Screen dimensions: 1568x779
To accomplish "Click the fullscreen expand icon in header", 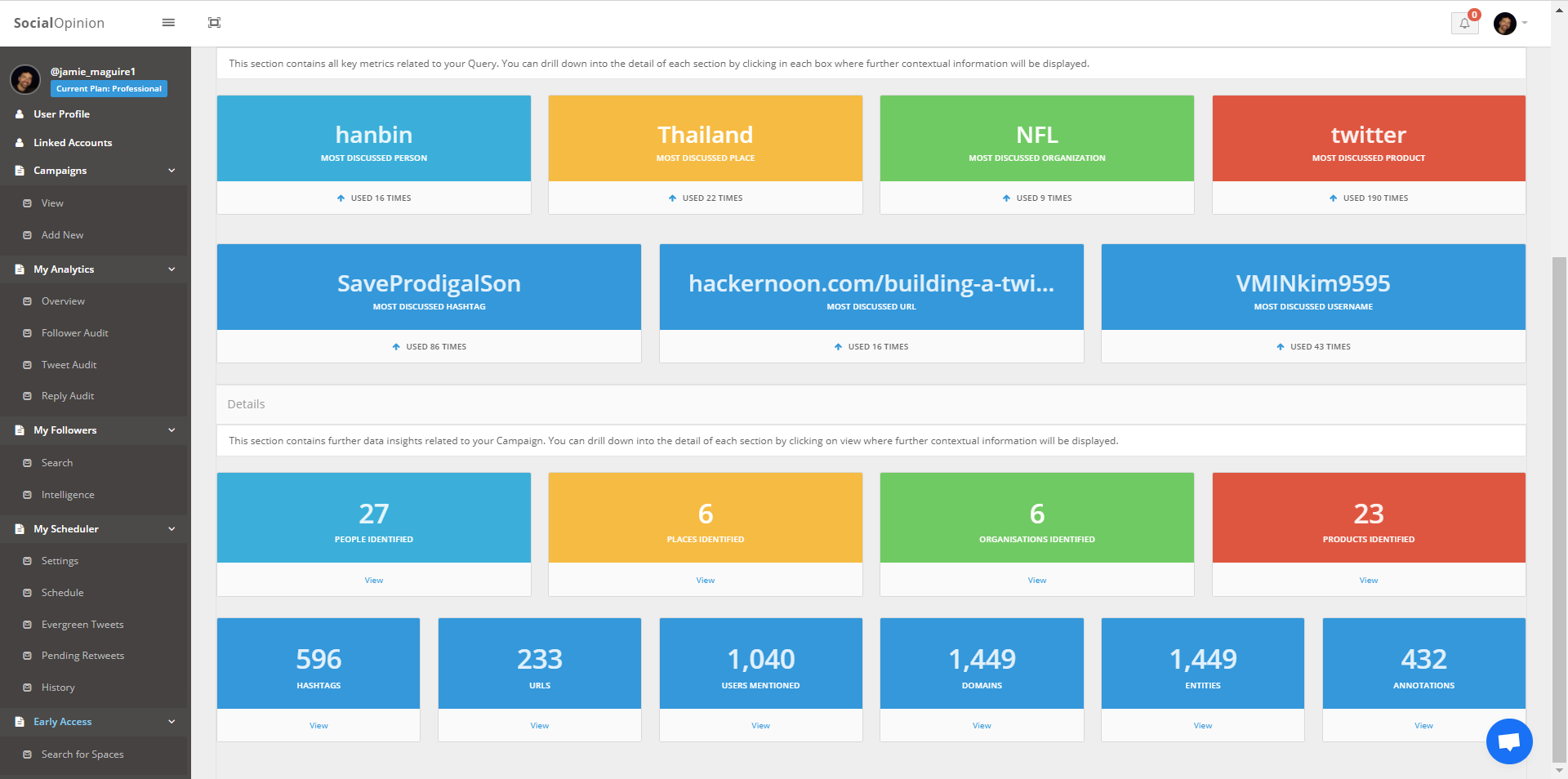I will click(x=214, y=23).
